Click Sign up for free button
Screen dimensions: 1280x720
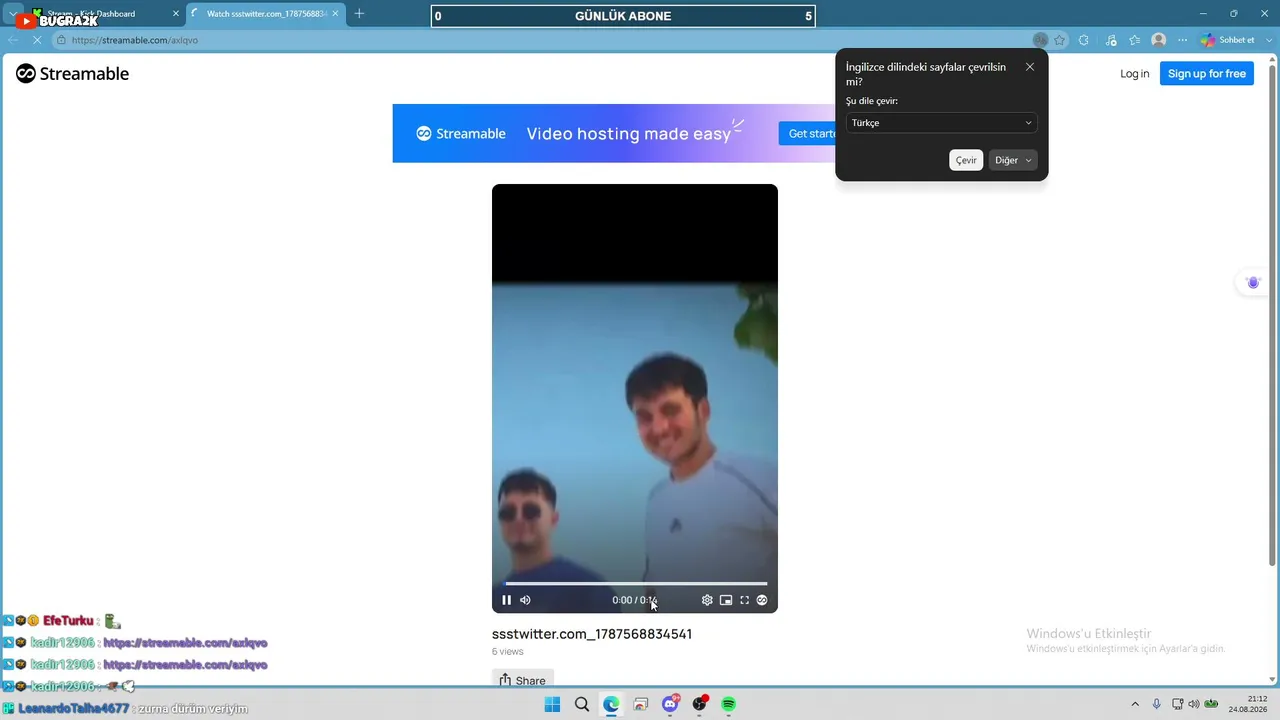pyautogui.click(x=1206, y=73)
